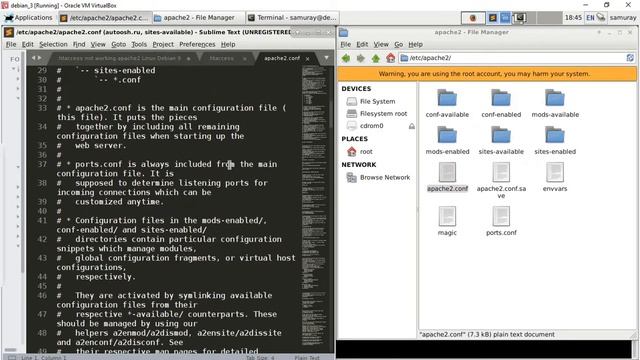This screenshot has width=640, height=360.
Task: Click the Plain Text syntax selector
Action: pos(307,358)
